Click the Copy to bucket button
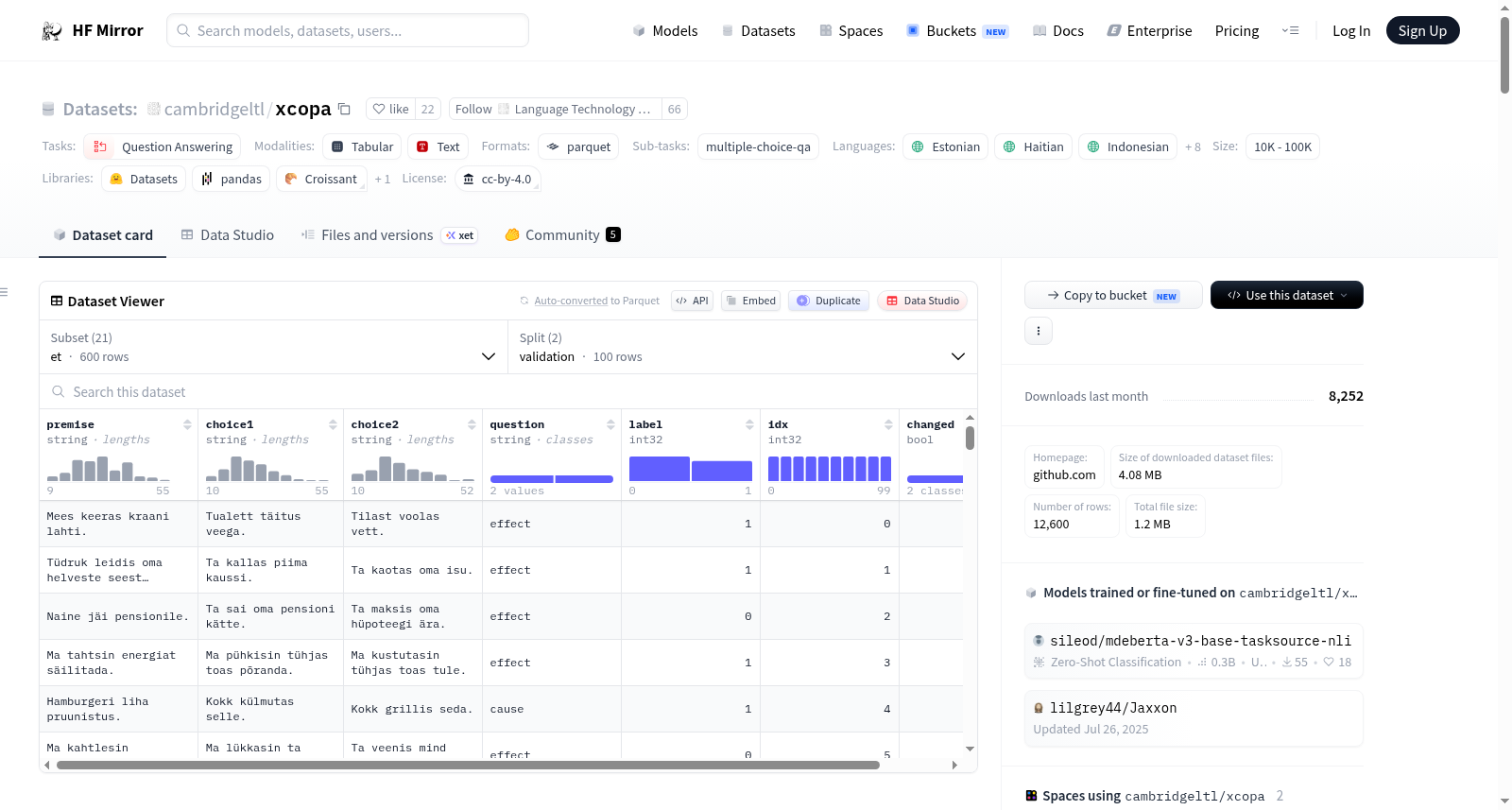 pos(1113,295)
